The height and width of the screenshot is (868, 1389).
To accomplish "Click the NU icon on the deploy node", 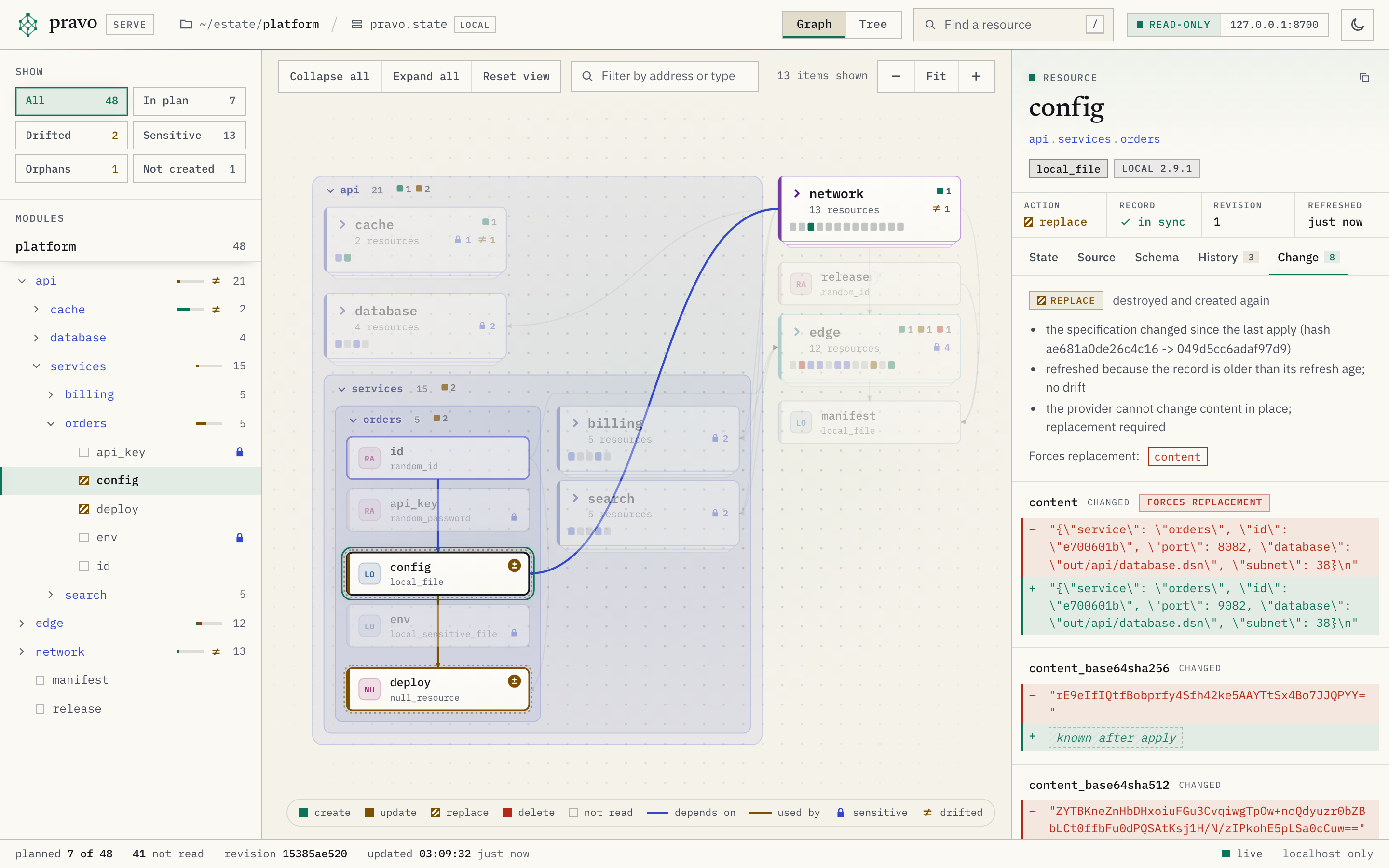I will click(x=369, y=690).
